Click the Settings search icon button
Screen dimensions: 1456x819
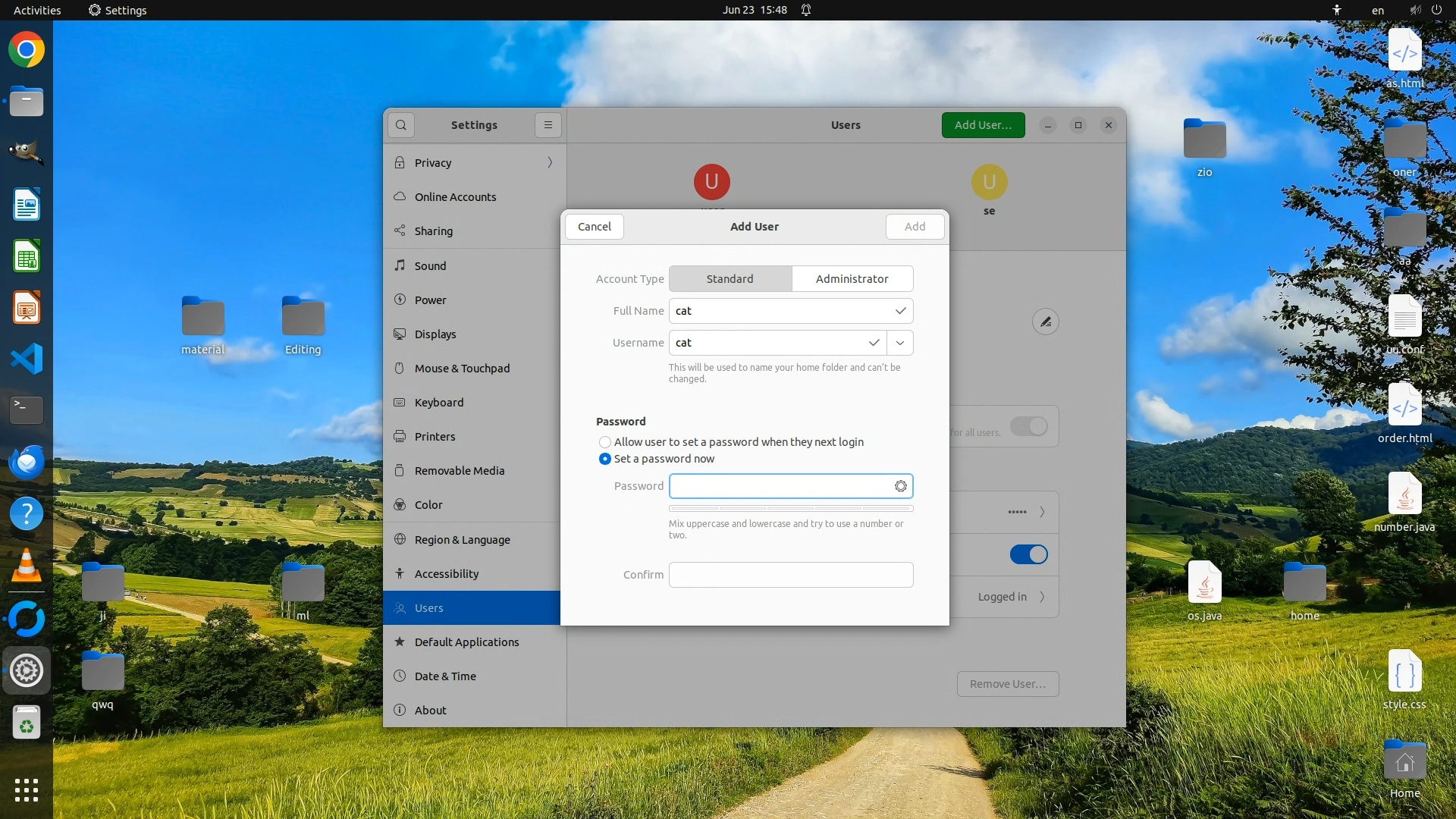(401, 125)
